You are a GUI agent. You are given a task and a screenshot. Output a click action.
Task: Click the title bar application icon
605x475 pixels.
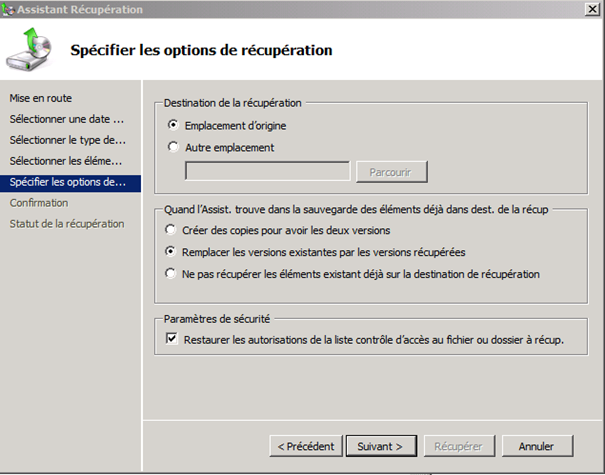coord(8,9)
